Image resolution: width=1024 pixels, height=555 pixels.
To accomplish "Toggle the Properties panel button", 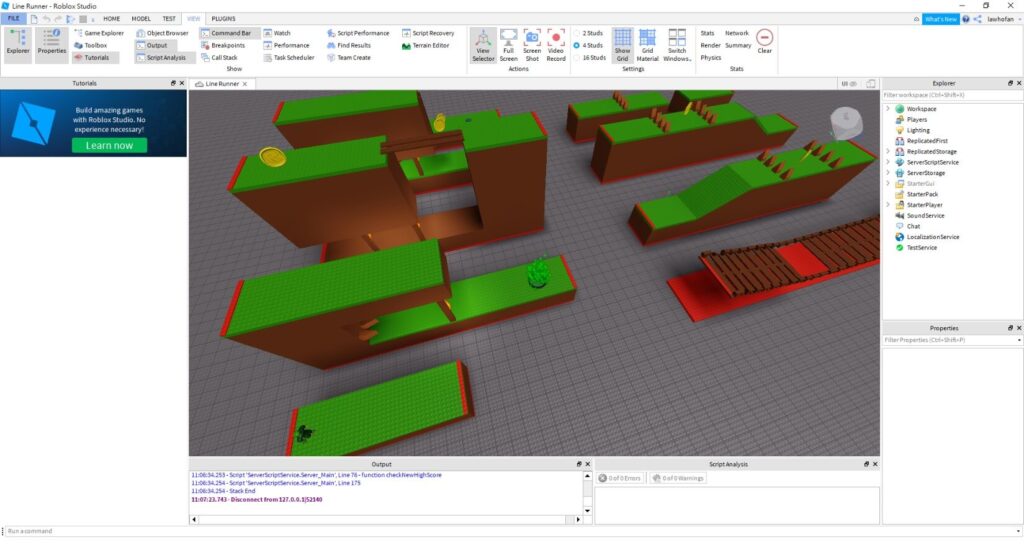I will coord(52,44).
